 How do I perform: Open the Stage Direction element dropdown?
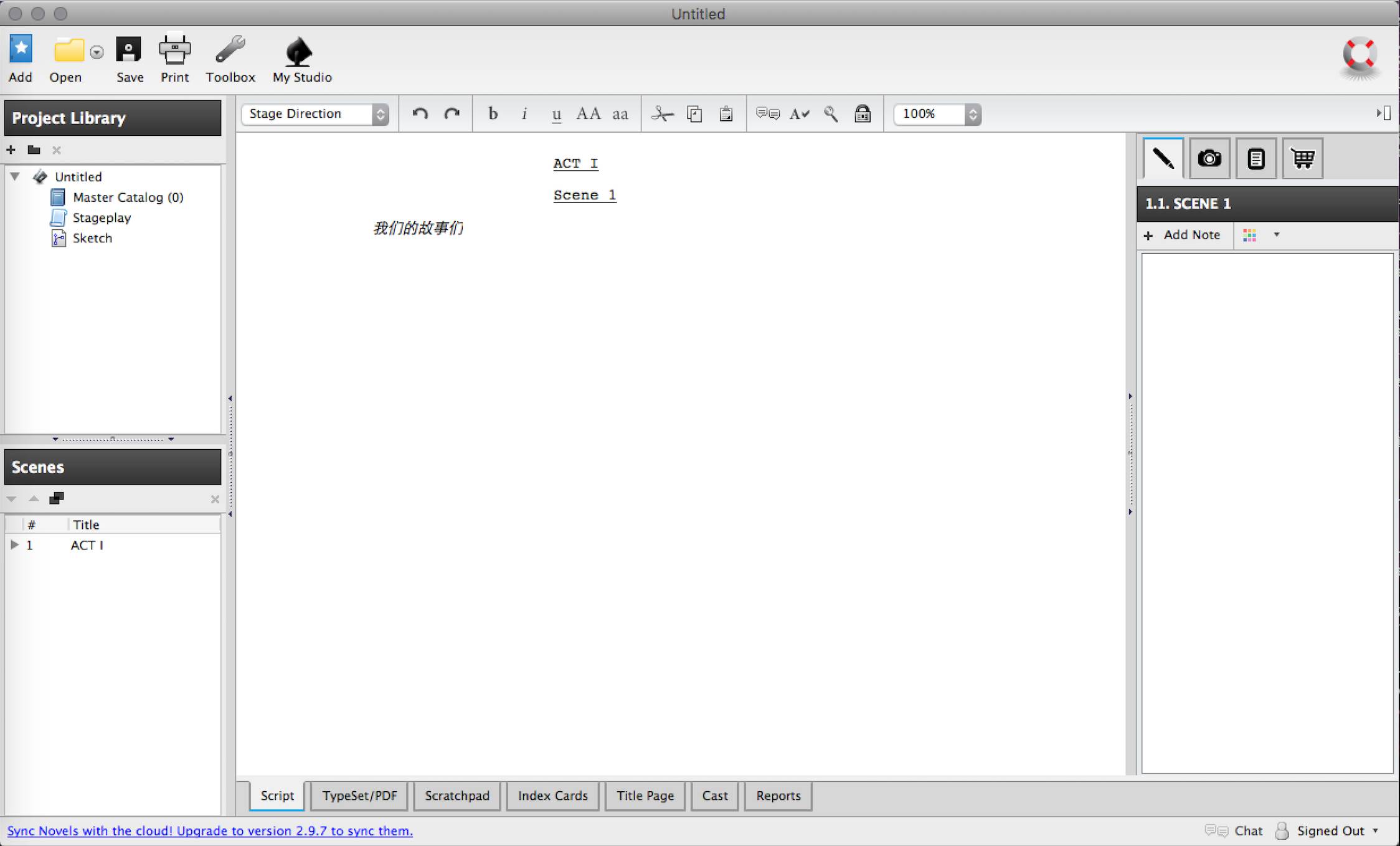point(316,114)
